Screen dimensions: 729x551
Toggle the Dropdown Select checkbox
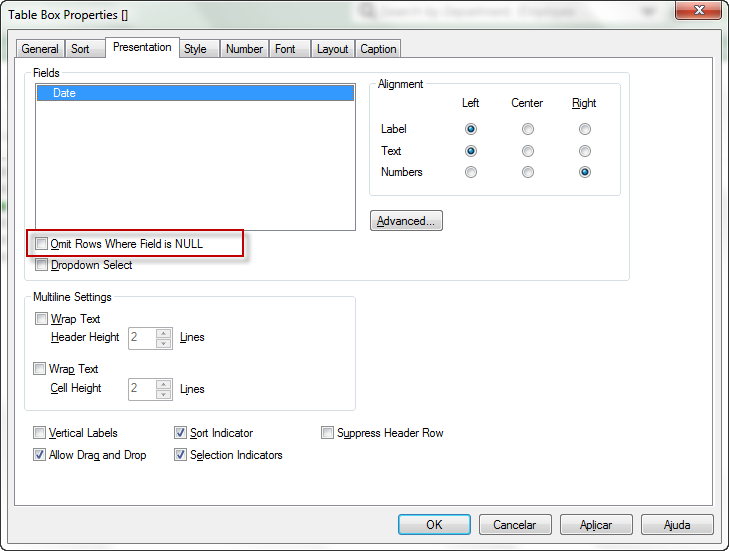(x=41, y=265)
